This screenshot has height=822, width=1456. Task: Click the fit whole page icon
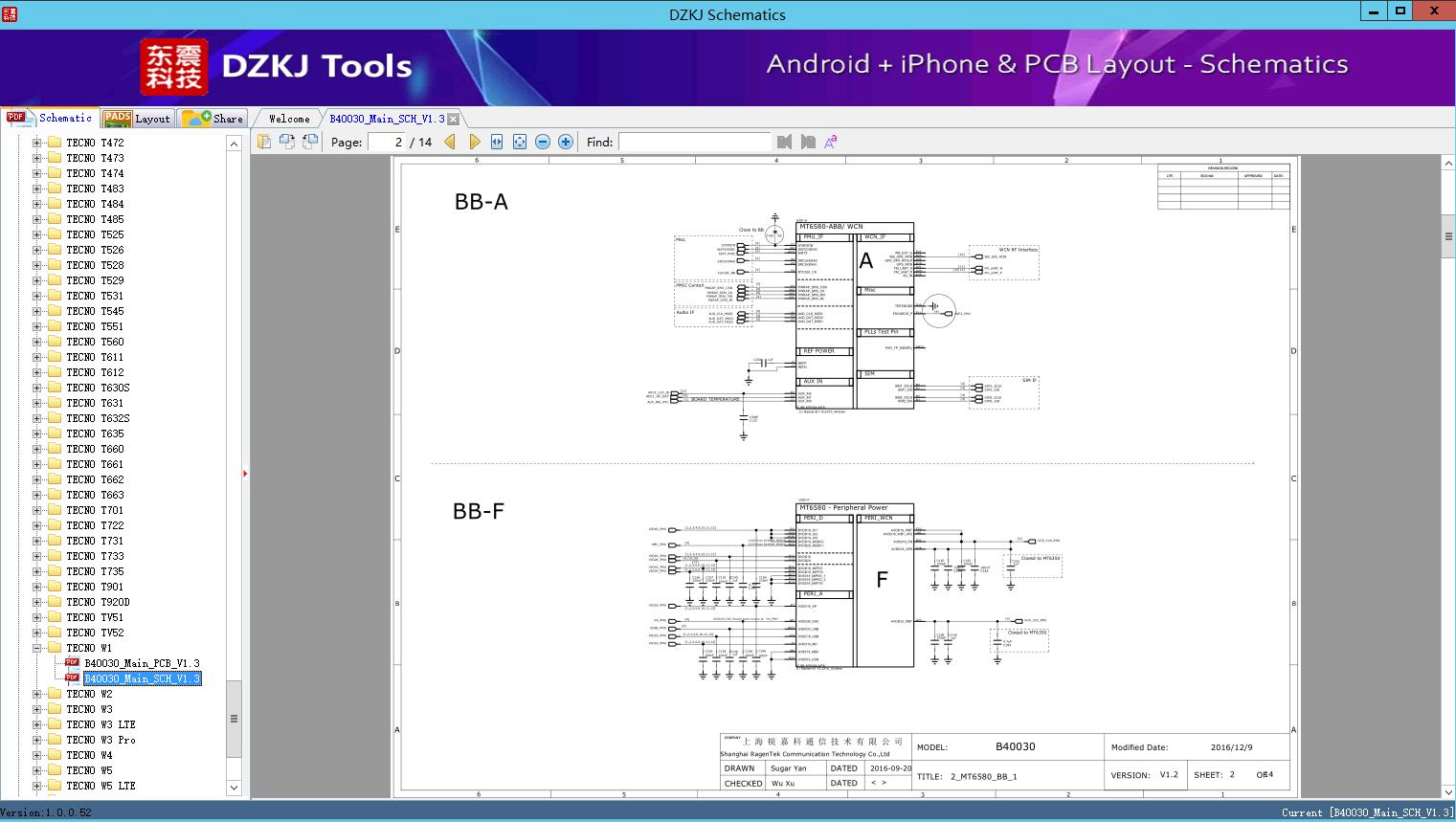point(520,142)
